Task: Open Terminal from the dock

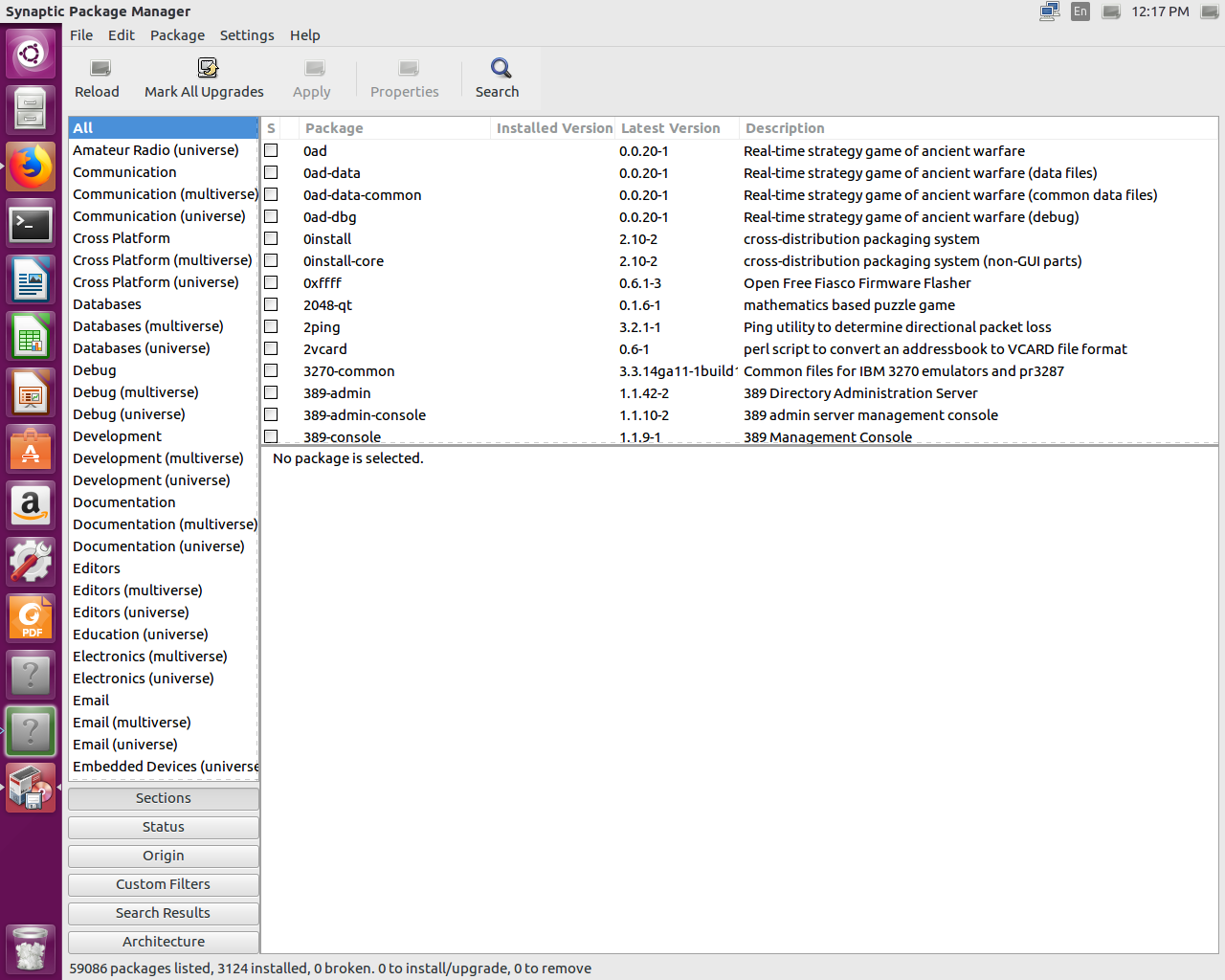Action: 31,224
